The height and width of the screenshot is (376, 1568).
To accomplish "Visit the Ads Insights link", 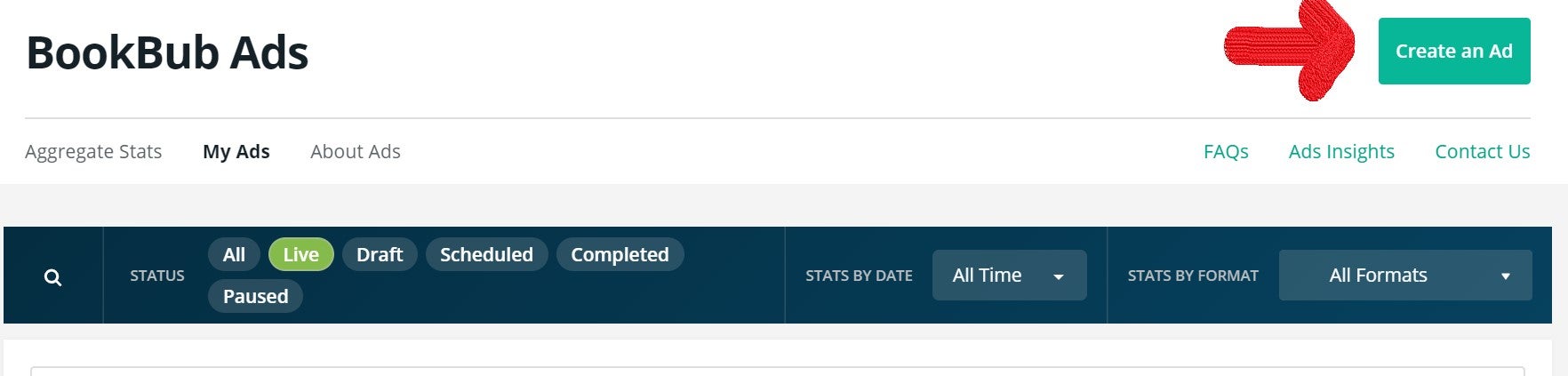I will 1340,152.
